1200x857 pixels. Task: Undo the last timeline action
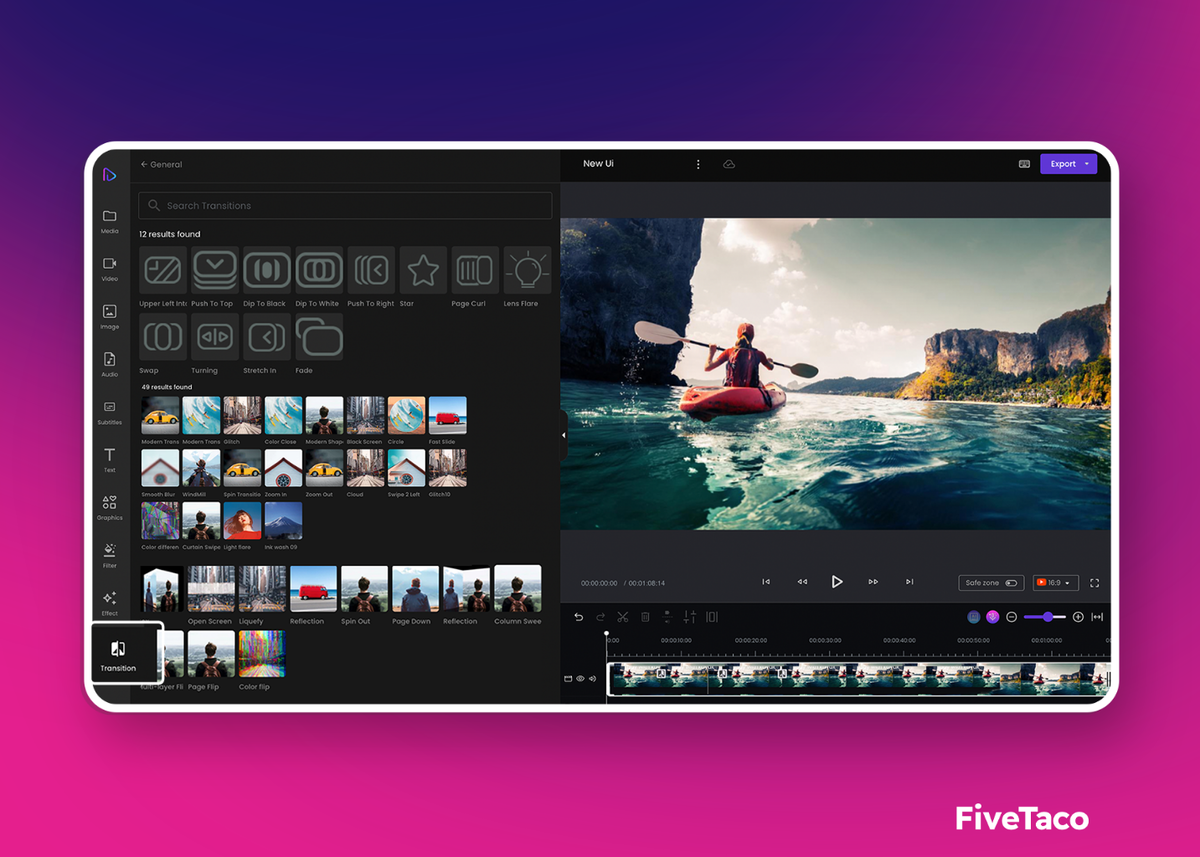pos(578,617)
